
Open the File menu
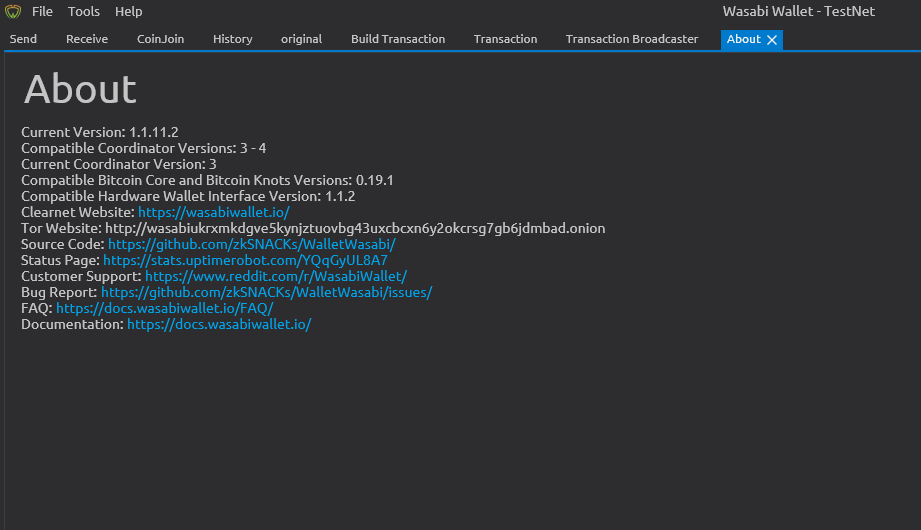point(42,11)
